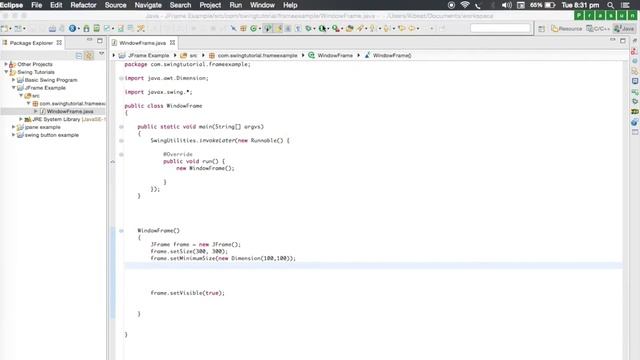640x360 pixels.
Task: Open the Window menu
Action: (x=262, y=5)
